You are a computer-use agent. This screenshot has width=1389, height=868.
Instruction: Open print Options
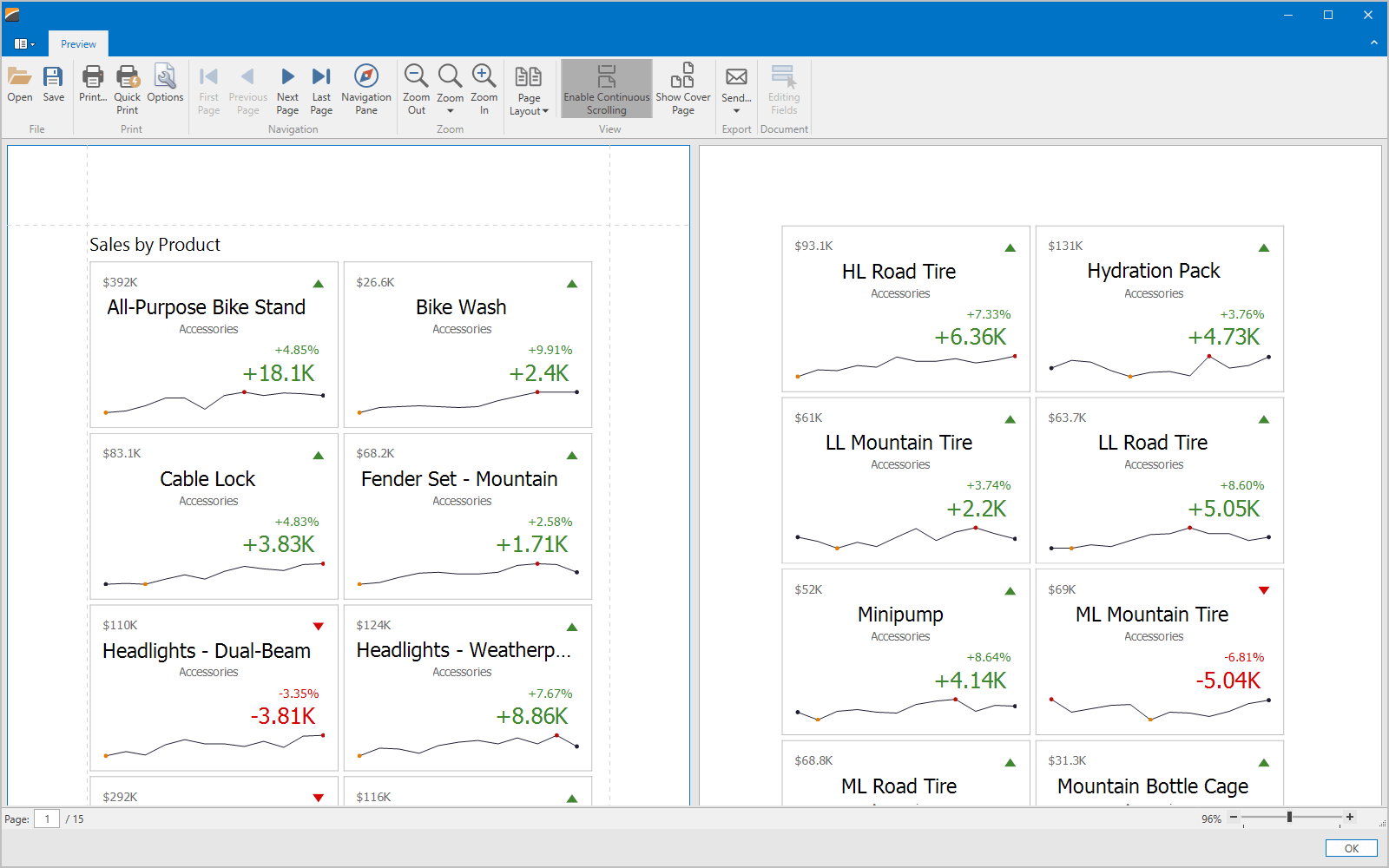pyautogui.click(x=165, y=84)
